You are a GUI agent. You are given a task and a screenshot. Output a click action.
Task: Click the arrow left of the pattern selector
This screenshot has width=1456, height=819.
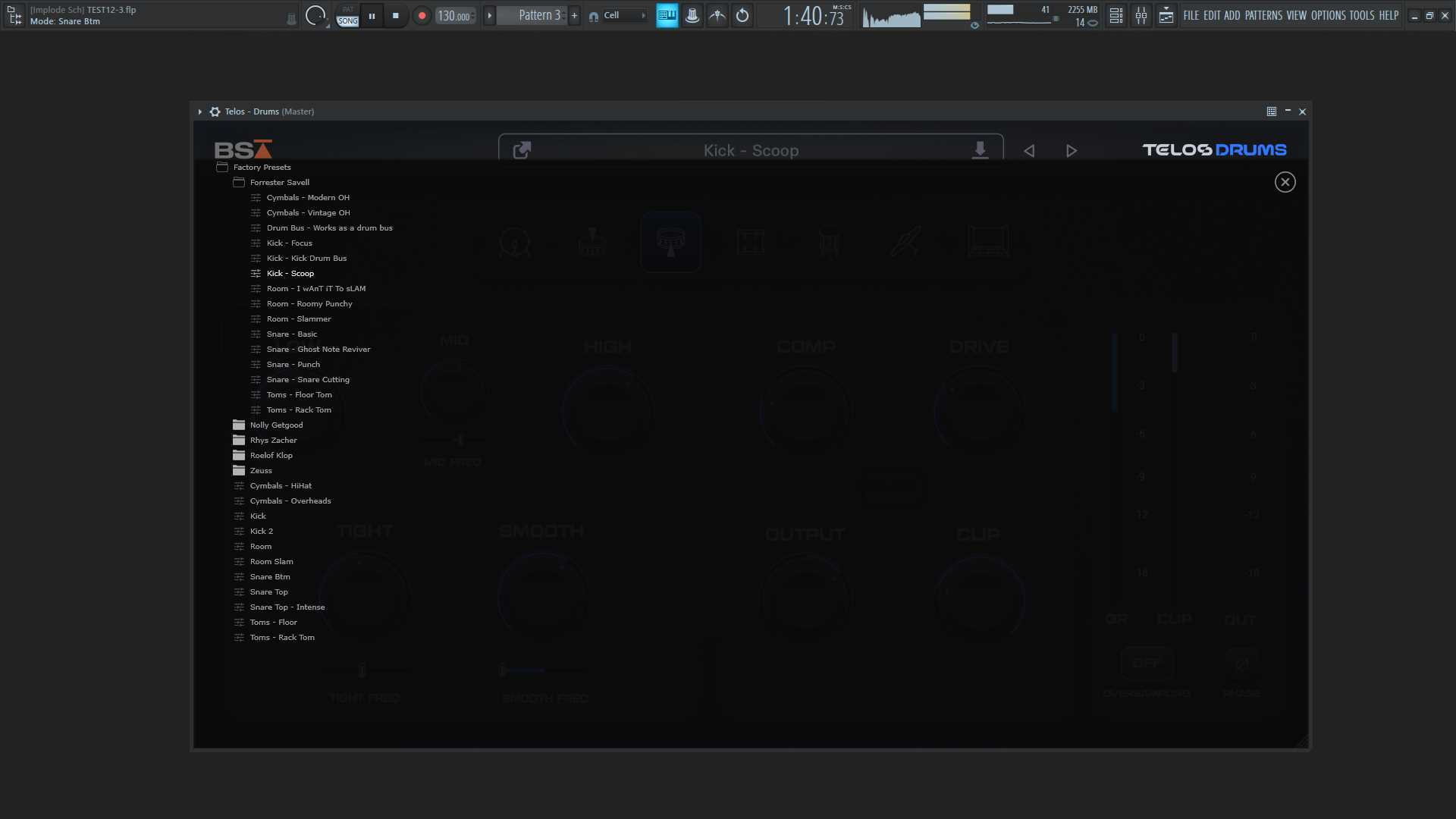489,15
